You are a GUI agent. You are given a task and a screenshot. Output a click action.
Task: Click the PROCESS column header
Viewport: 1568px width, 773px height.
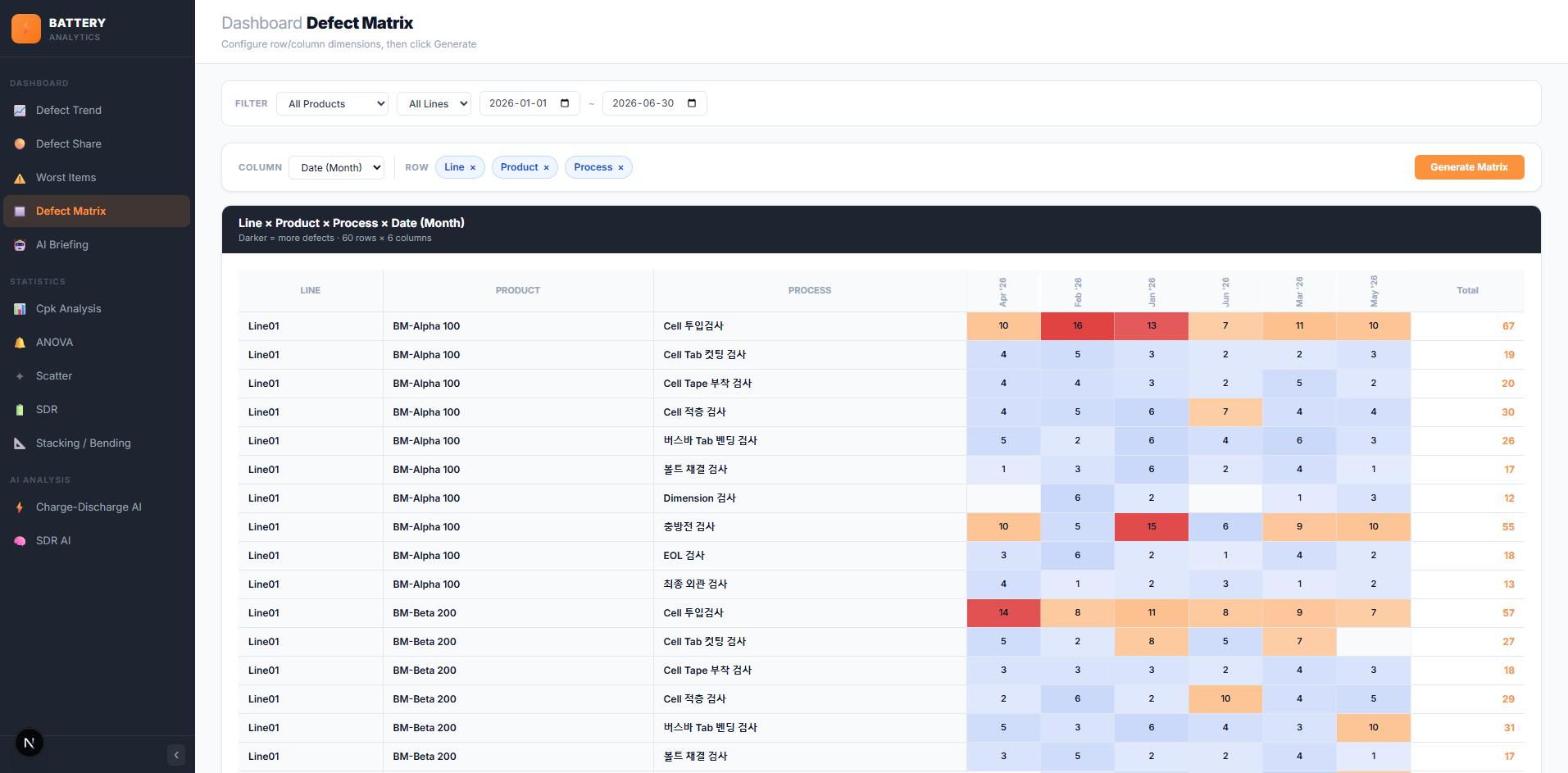[x=810, y=291]
